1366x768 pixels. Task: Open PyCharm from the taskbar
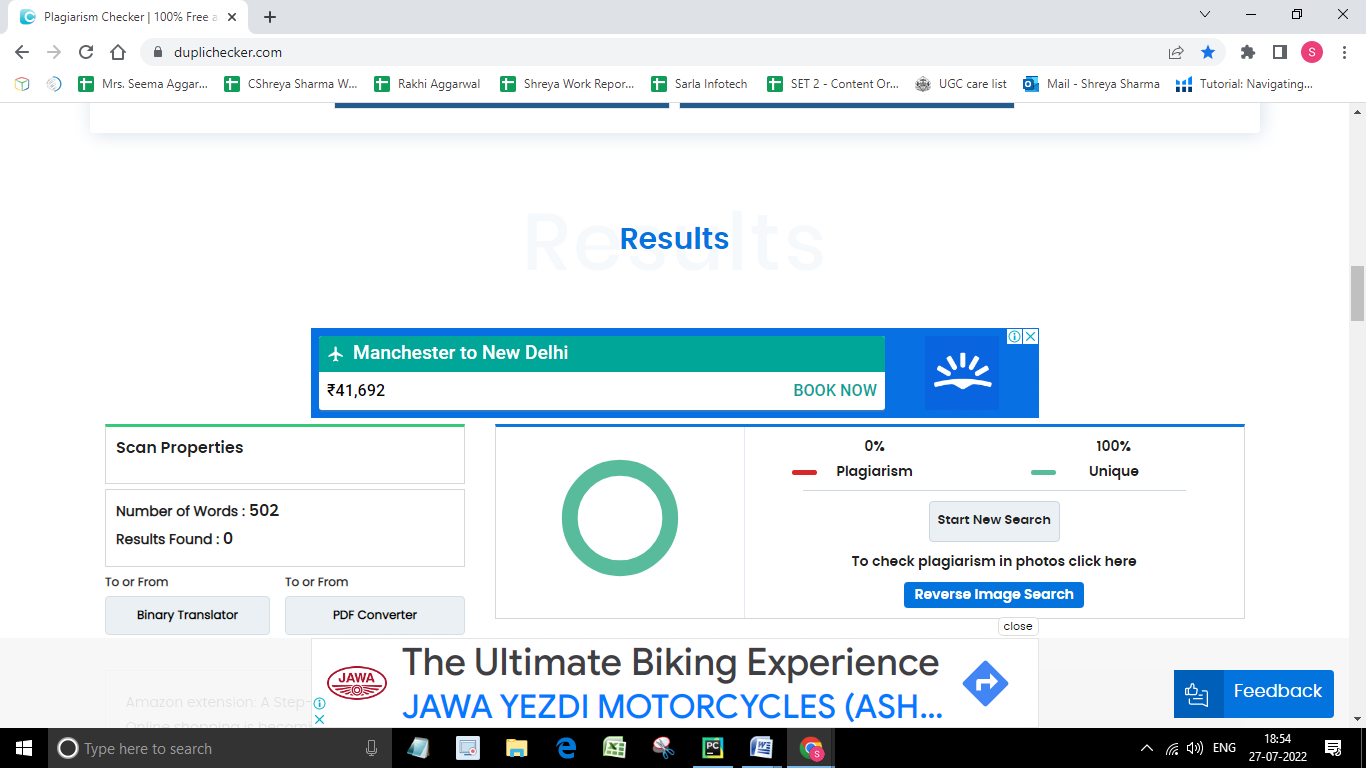tap(713, 748)
